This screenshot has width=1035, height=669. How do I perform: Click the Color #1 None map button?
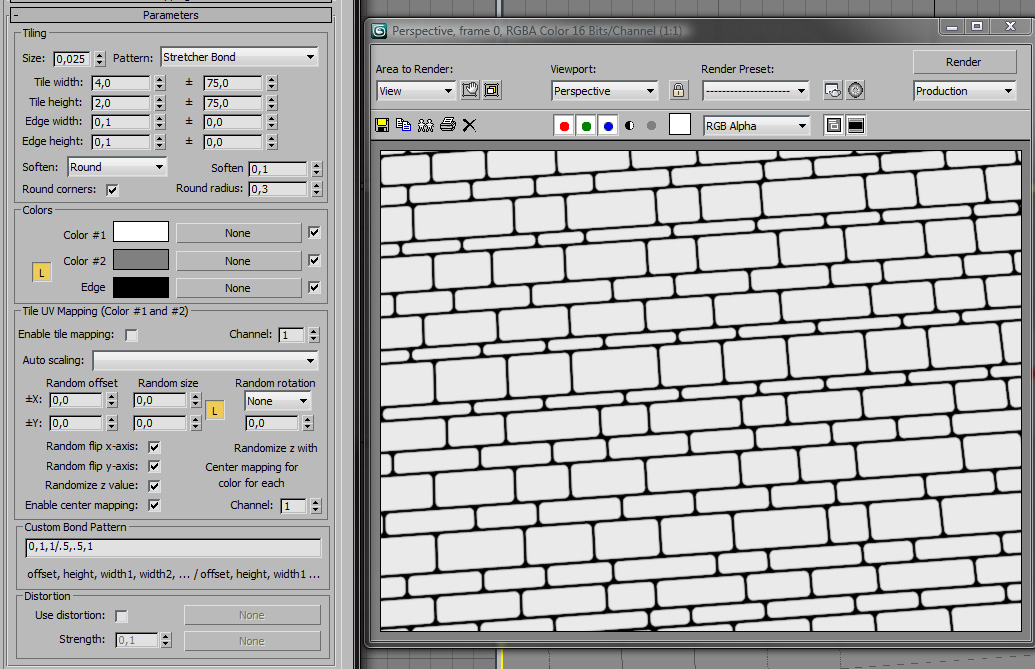point(238,233)
